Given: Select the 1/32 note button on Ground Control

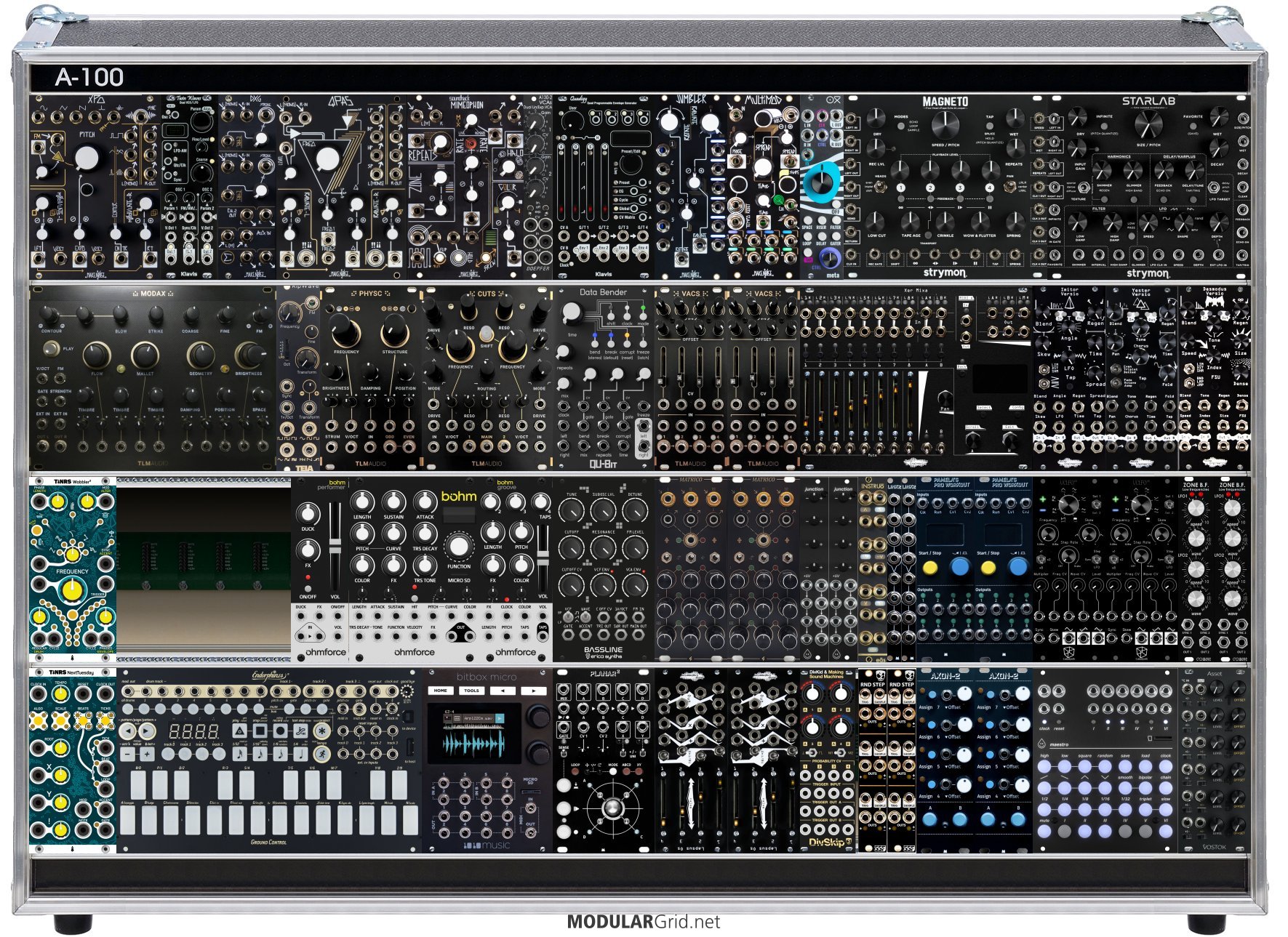Looking at the screenshot, I should 240,754.
